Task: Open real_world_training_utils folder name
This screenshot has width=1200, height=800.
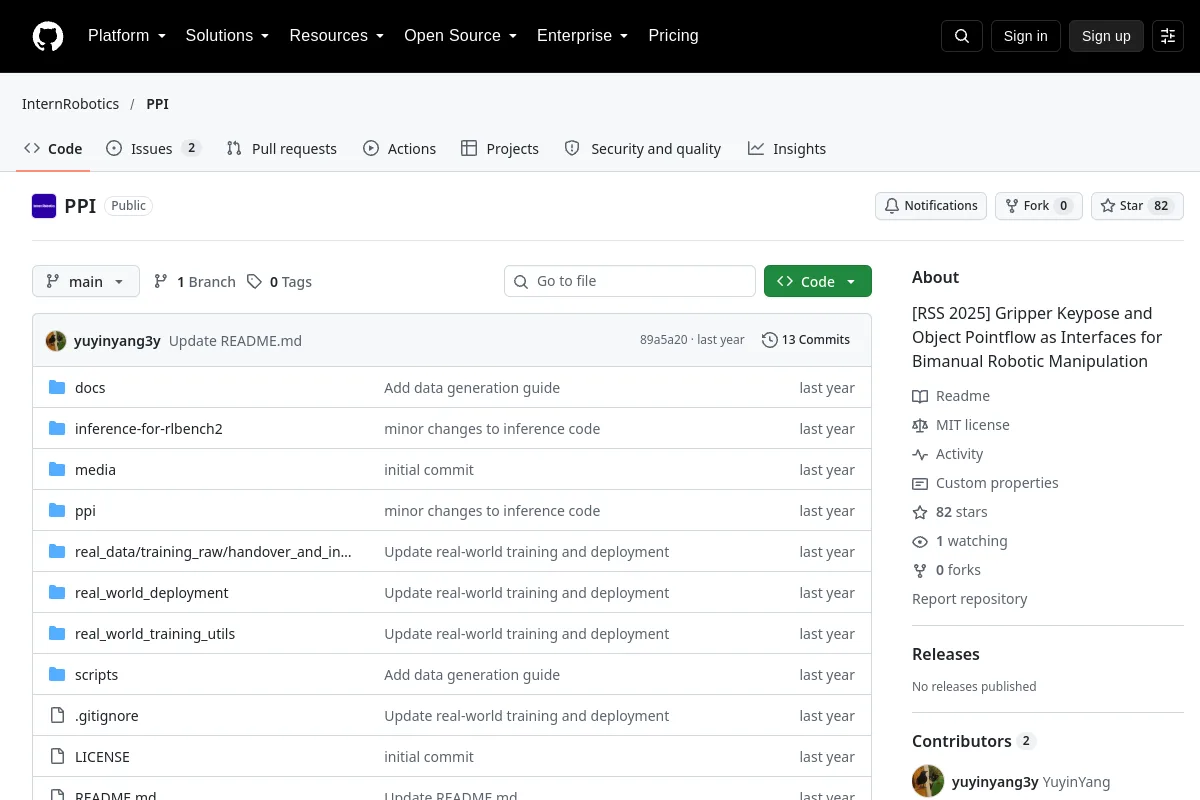Action: pyautogui.click(x=155, y=634)
